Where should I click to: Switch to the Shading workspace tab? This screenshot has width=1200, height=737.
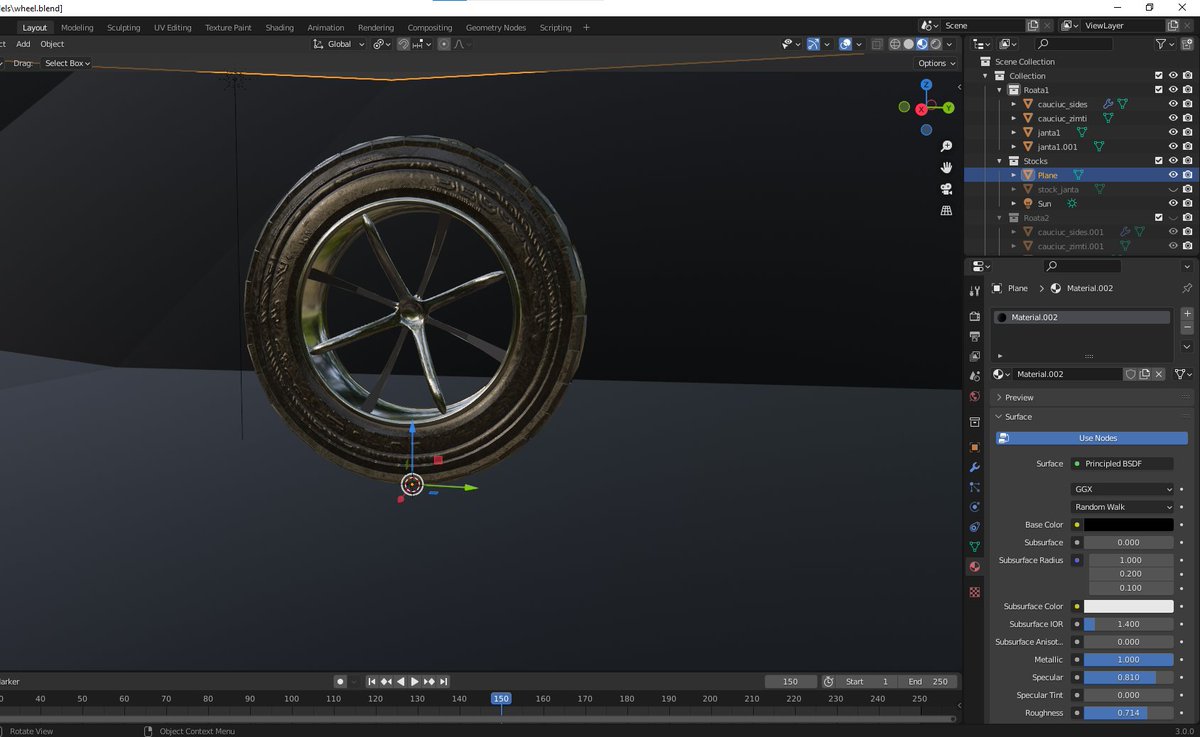pyautogui.click(x=279, y=28)
